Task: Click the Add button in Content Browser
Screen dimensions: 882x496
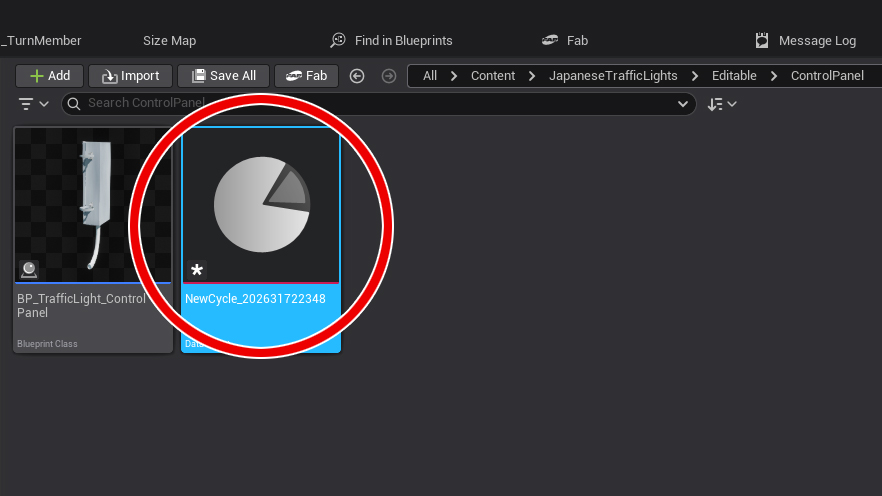Action: pos(49,76)
